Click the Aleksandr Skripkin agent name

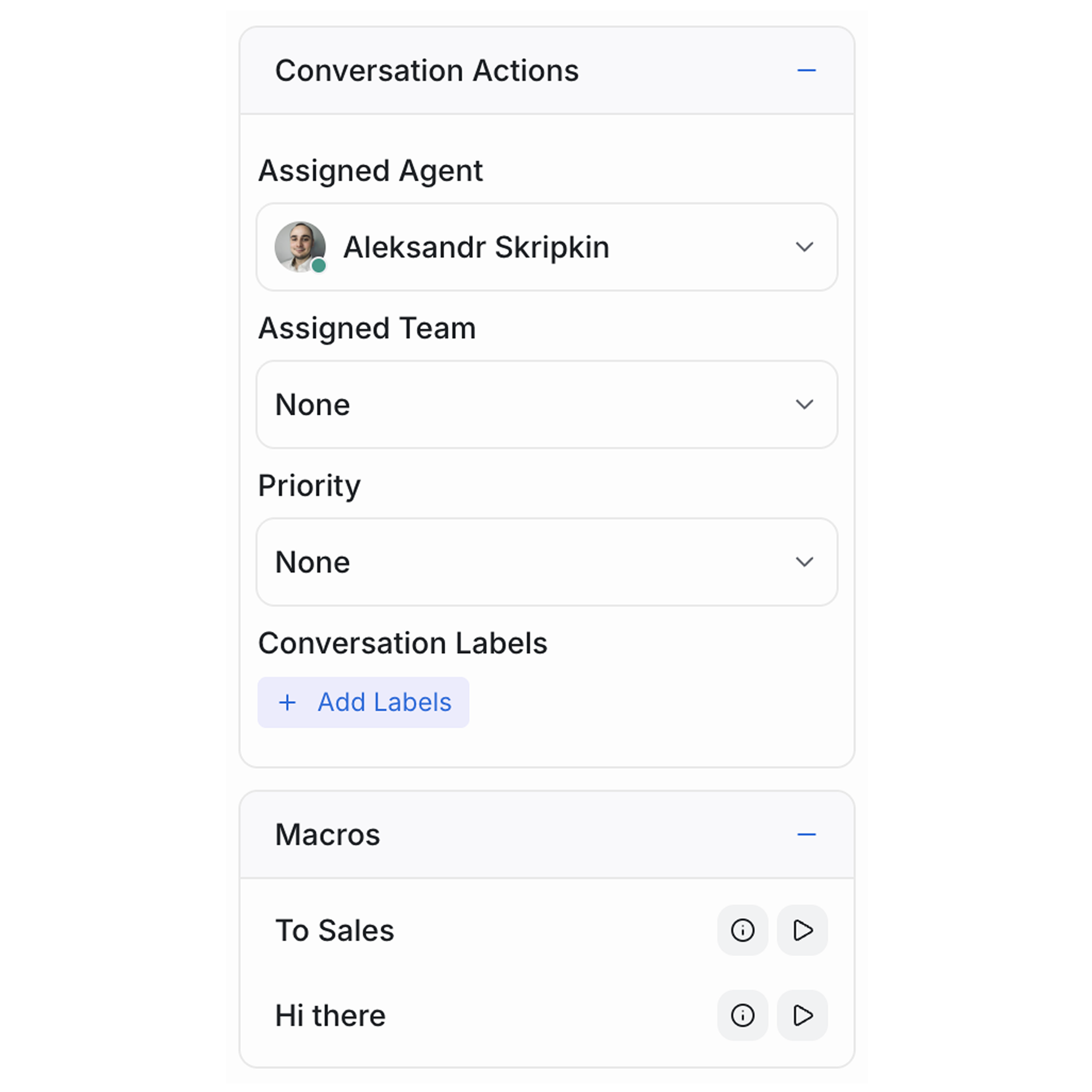476,247
